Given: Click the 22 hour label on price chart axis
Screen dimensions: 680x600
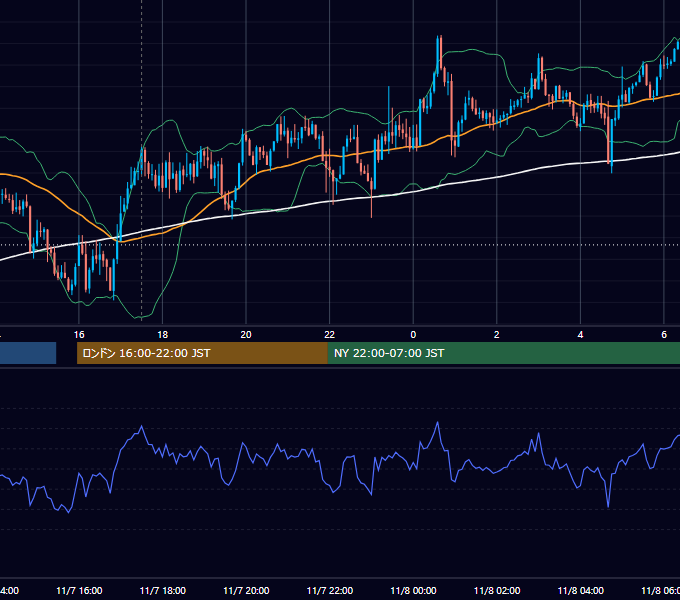Looking at the screenshot, I should pyautogui.click(x=330, y=335).
